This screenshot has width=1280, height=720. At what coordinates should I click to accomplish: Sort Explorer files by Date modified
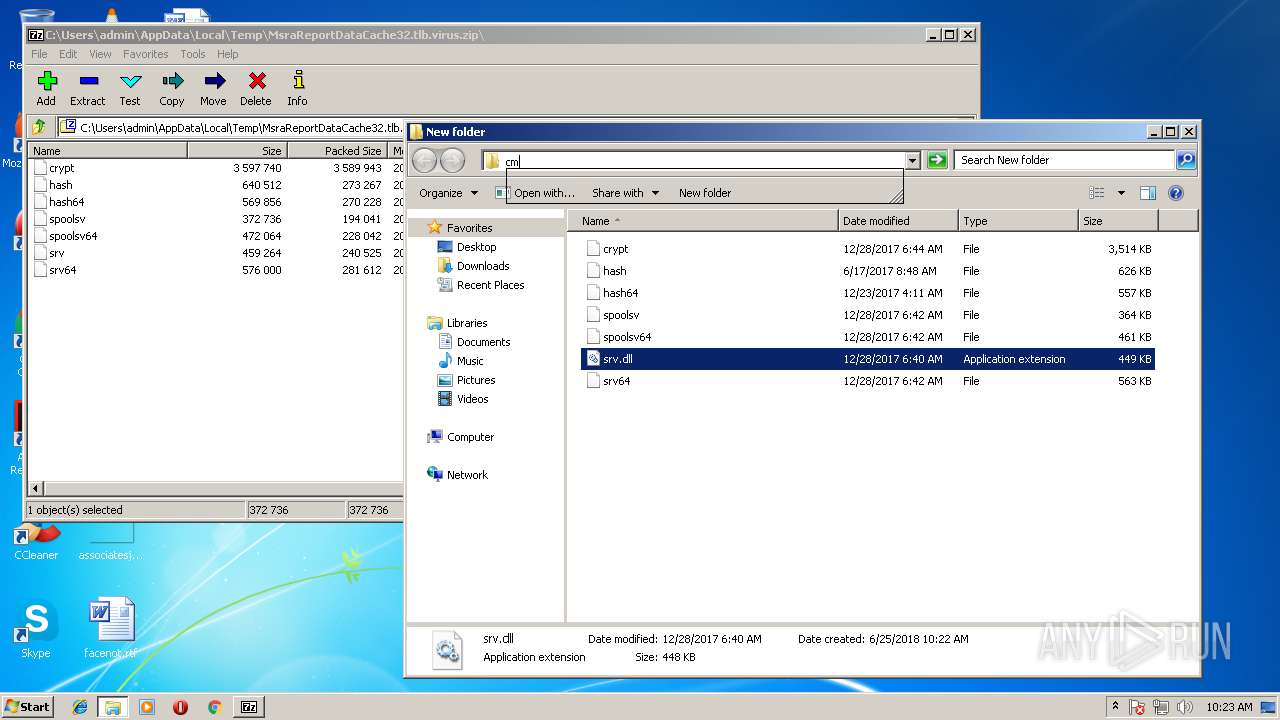click(x=898, y=221)
